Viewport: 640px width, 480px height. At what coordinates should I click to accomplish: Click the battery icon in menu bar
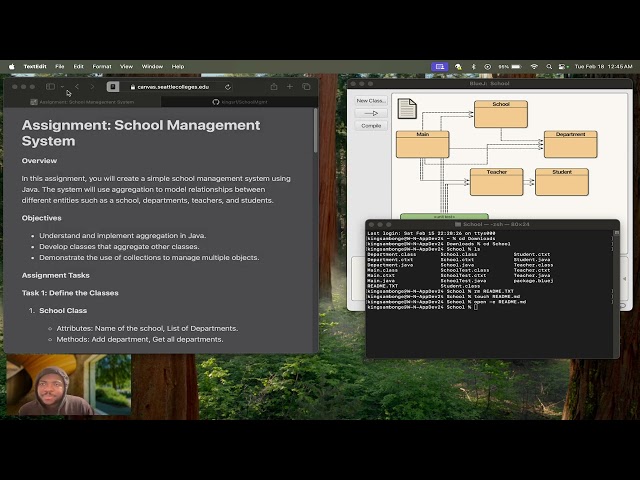tap(516, 67)
